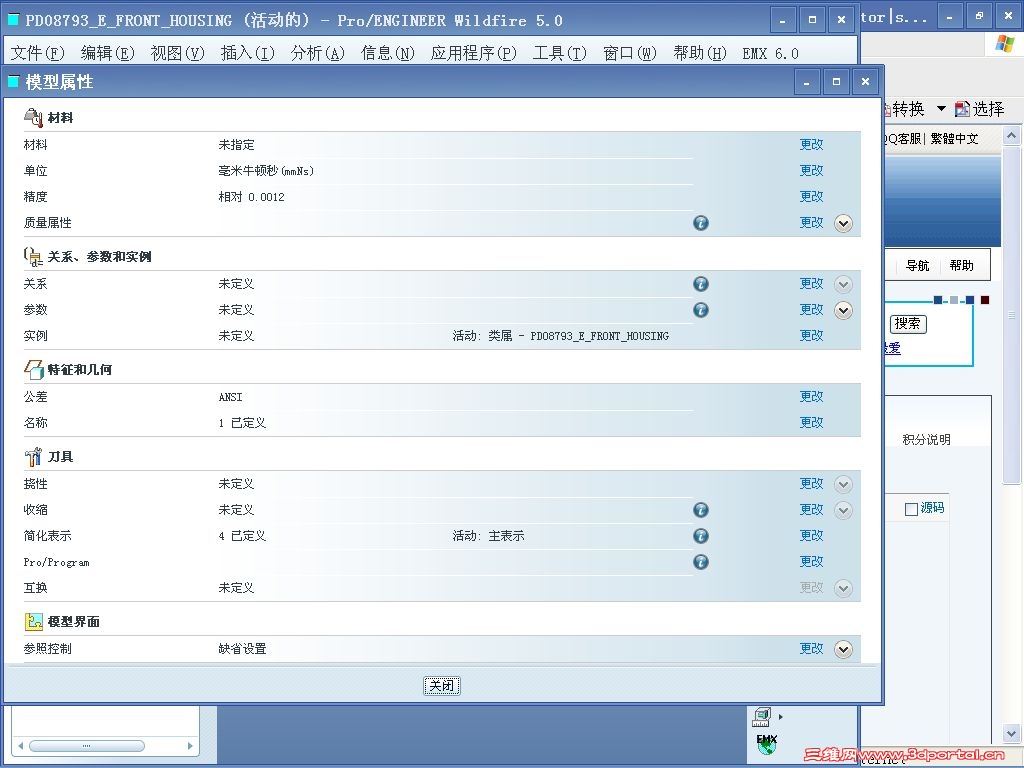1024x768 pixels.
Task: Expand the 收缩 row details
Action: click(x=843, y=510)
